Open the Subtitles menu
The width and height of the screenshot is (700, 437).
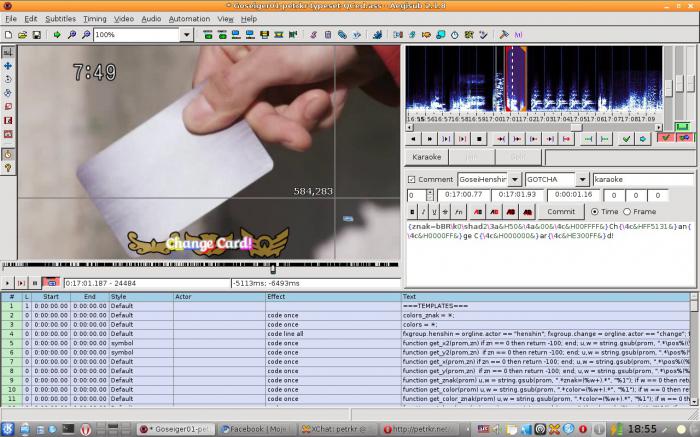click(60, 19)
